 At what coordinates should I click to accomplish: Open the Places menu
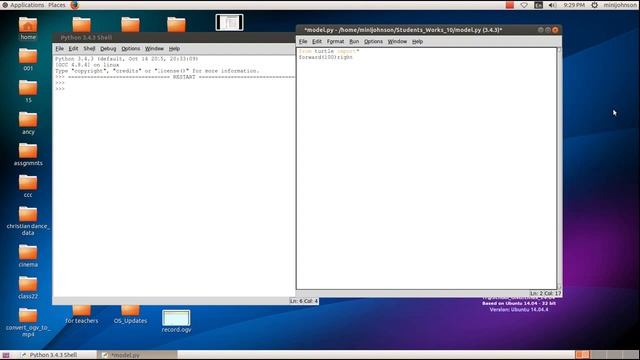(x=57, y=5)
